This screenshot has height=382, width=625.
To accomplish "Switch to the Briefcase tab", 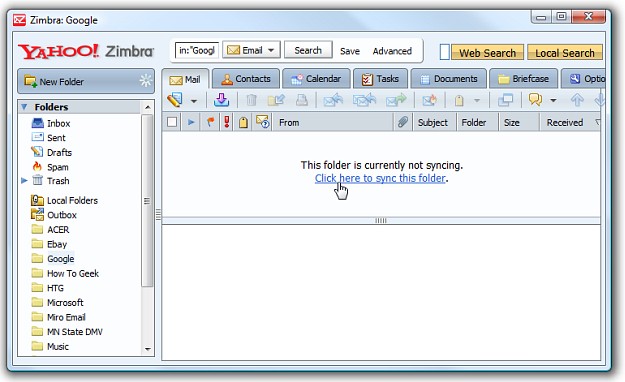I will click(523, 79).
